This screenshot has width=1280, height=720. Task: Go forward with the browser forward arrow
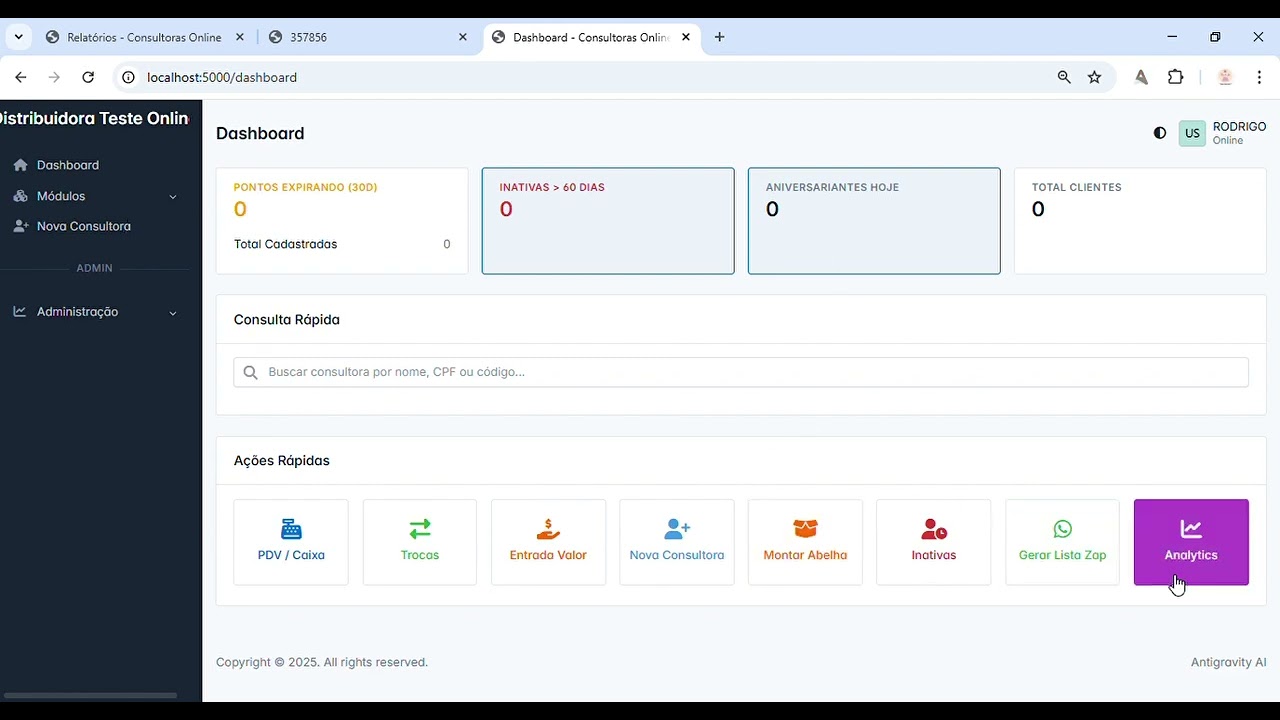(54, 77)
